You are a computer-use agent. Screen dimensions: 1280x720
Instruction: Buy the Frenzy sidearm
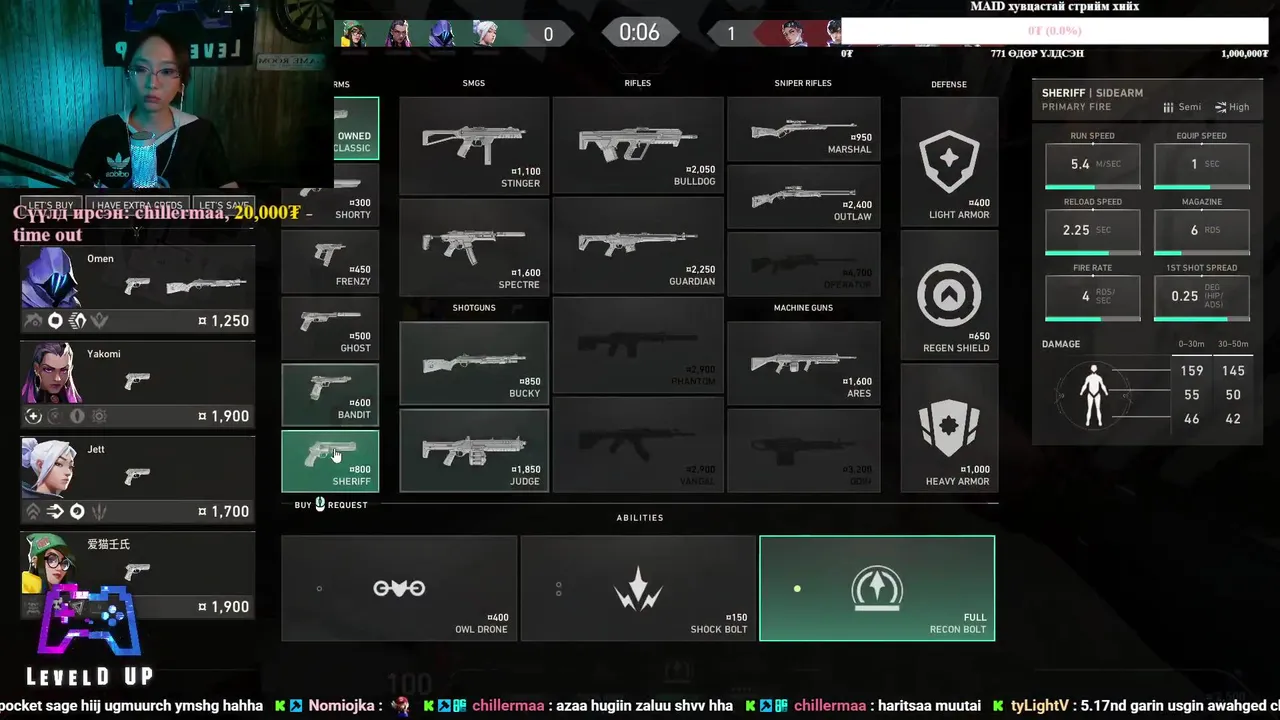coord(330,261)
